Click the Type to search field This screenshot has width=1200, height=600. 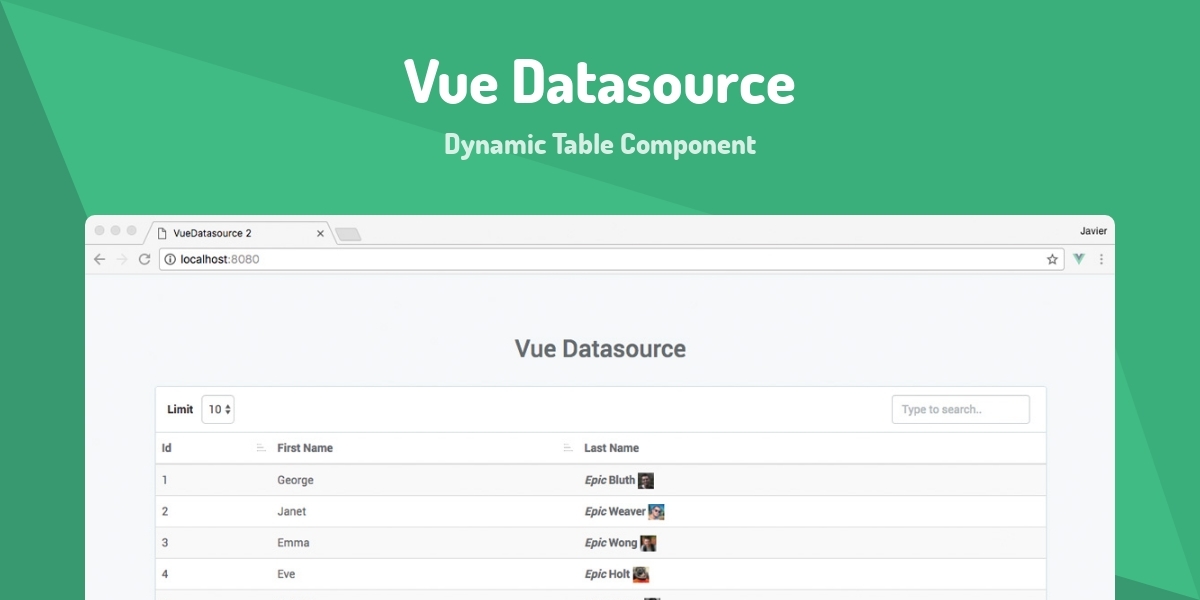click(960, 409)
